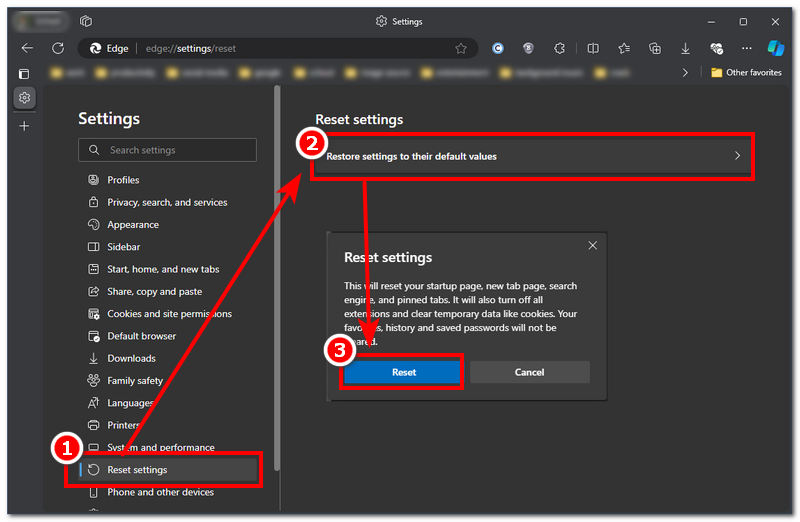This screenshot has width=800, height=522.
Task: Open the Downloads toolbar icon
Action: (x=685, y=48)
